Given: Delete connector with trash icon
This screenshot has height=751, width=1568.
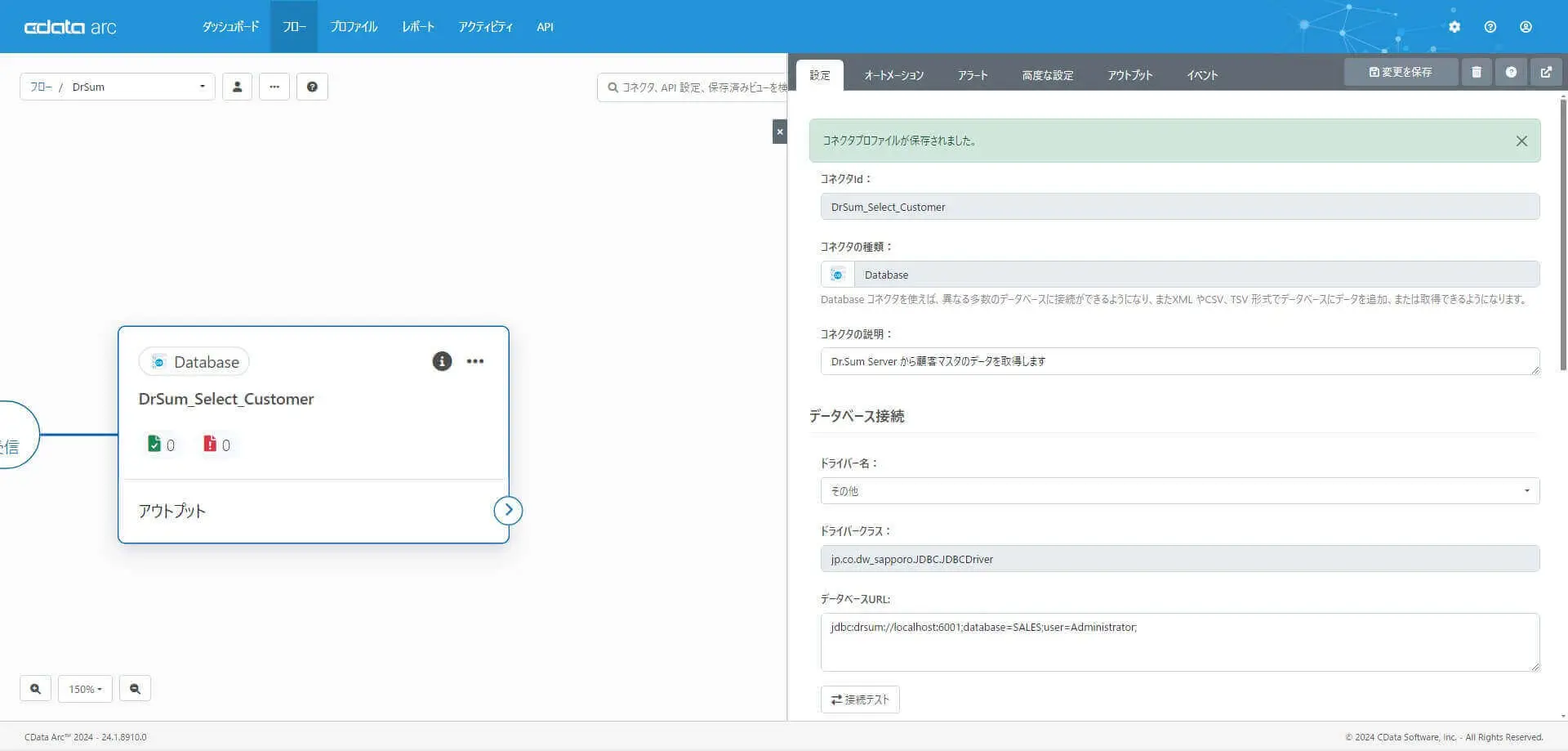Looking at the screenshot, I should tap(1477, 72).
